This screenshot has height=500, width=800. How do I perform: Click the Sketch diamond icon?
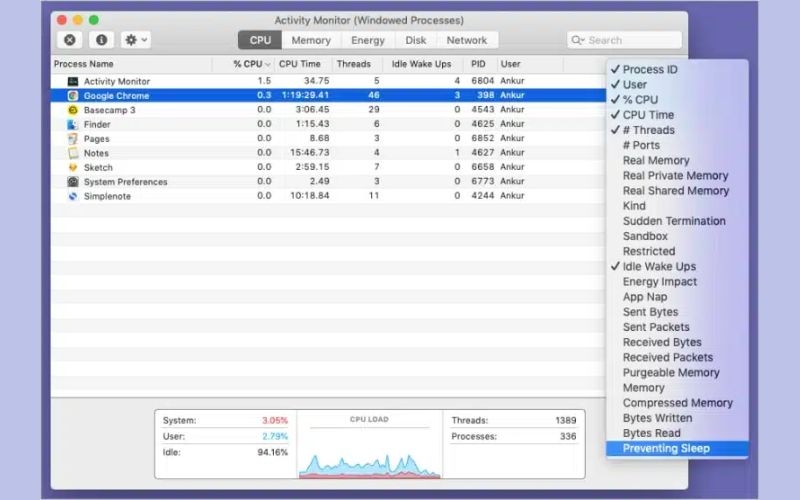point(73,167)
